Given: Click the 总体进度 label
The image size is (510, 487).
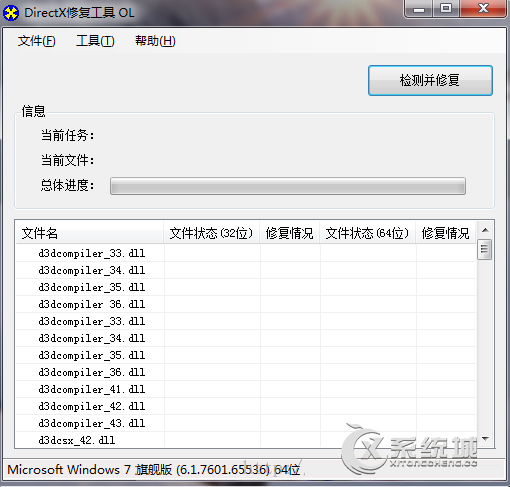Looking at the screenshot, I should pos(68,185).
